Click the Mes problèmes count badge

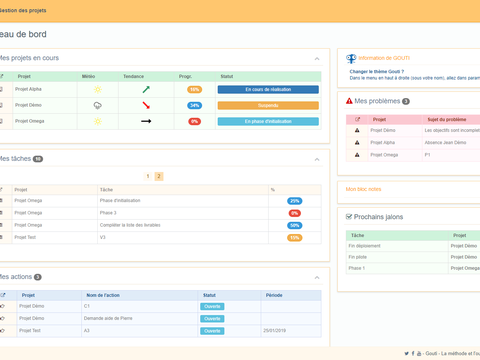pyautogui.click(x=406, y=101)
